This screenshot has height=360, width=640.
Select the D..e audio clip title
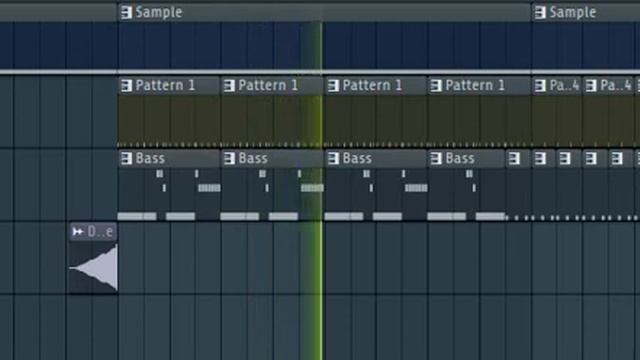[100, 232]
